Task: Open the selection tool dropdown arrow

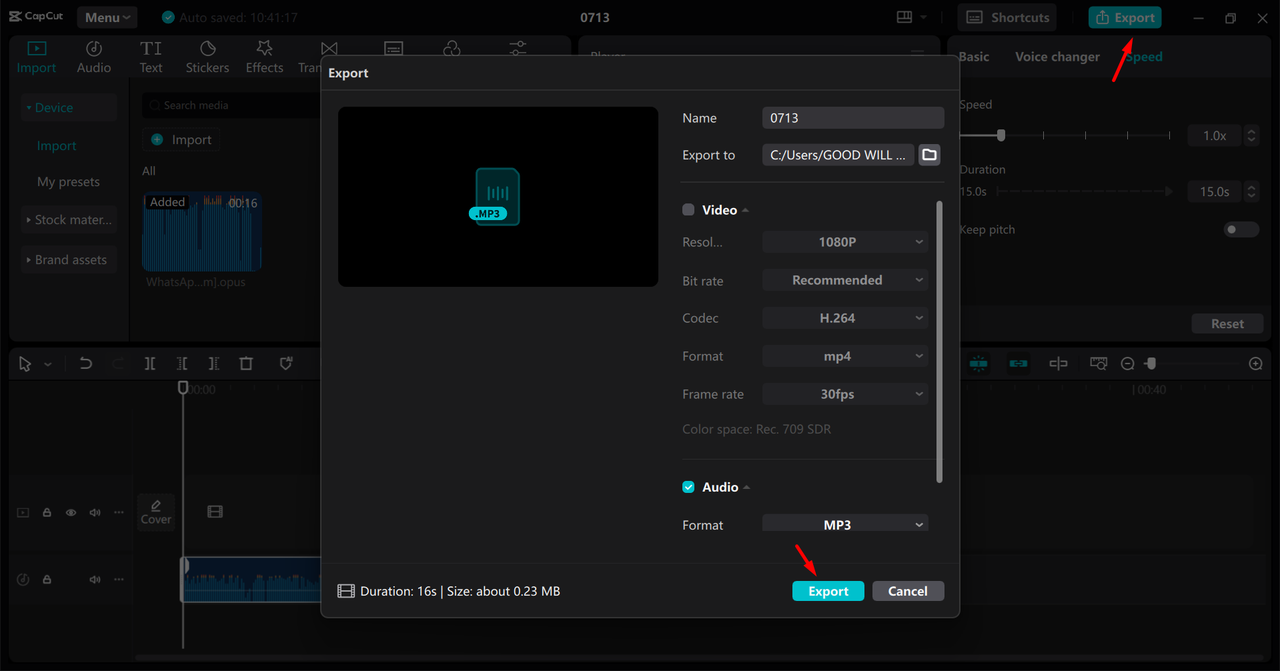Action: pos(47,365)
